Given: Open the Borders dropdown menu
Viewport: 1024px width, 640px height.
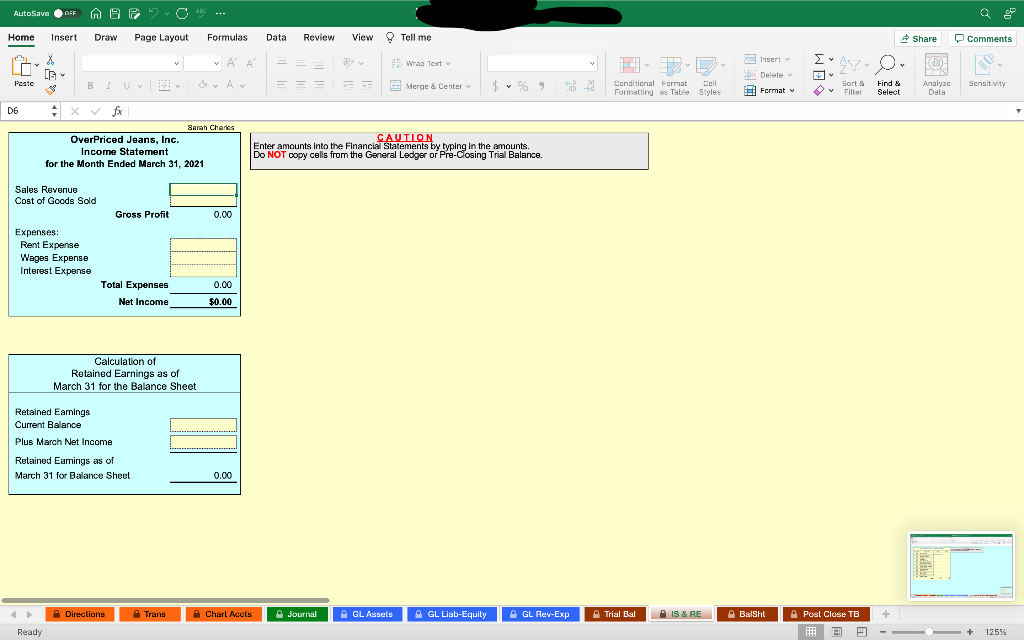Looking at the screenshot, I should tap(178, 86).
